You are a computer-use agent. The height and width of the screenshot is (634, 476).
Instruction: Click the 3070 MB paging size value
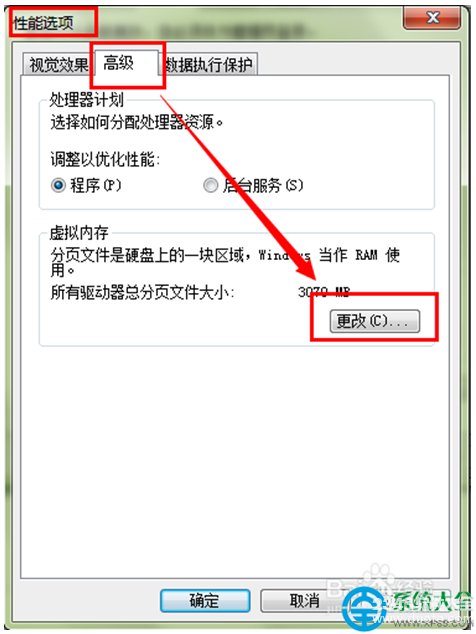point(324,292)
